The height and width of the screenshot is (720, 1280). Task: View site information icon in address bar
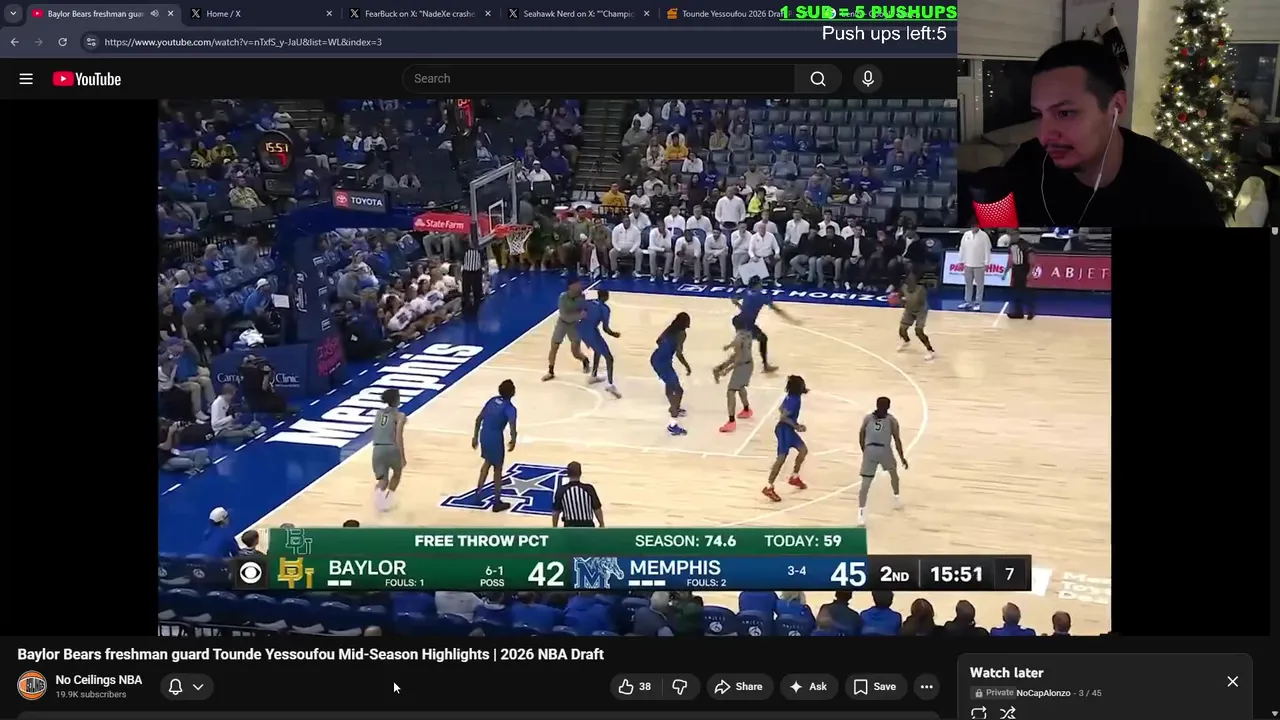(x=91, y=42)
